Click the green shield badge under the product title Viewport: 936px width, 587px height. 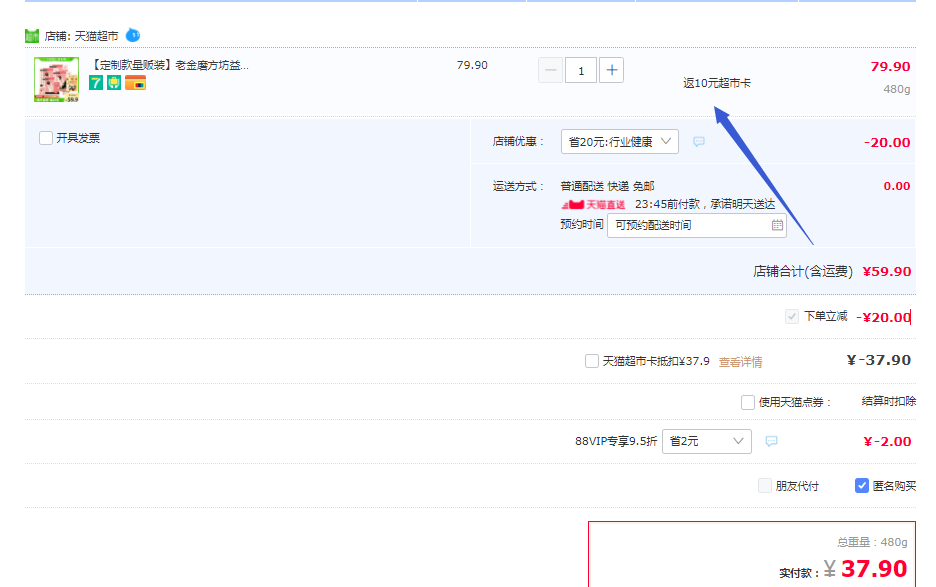[114, 83]
